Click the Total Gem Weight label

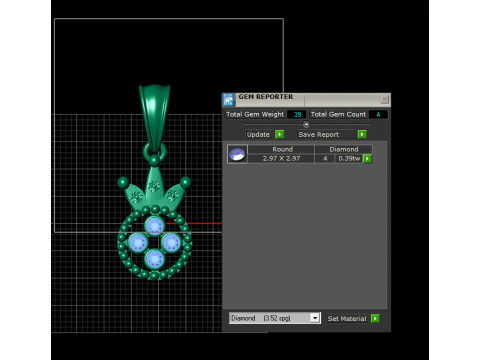(255, 114)
